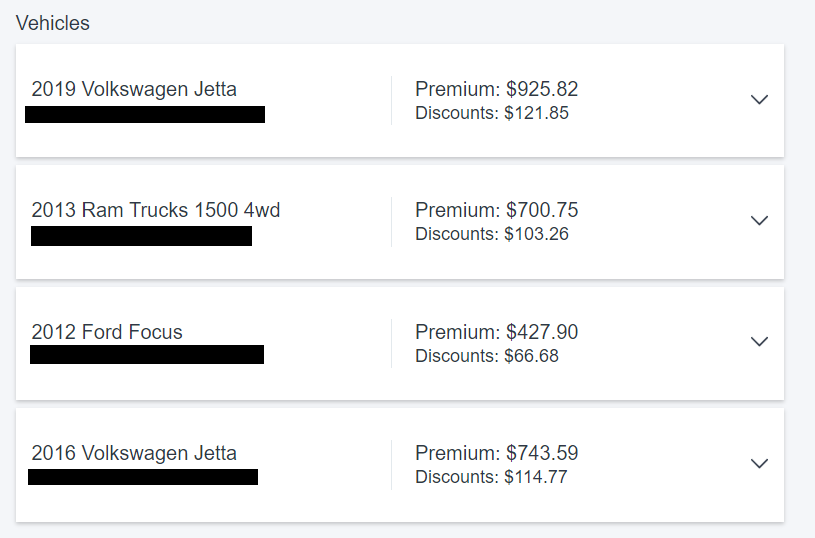Image resolution: width=815 pixels, height=538 pixels.
Task: Select the 2012 Ford Focus title
Action: 107,332
